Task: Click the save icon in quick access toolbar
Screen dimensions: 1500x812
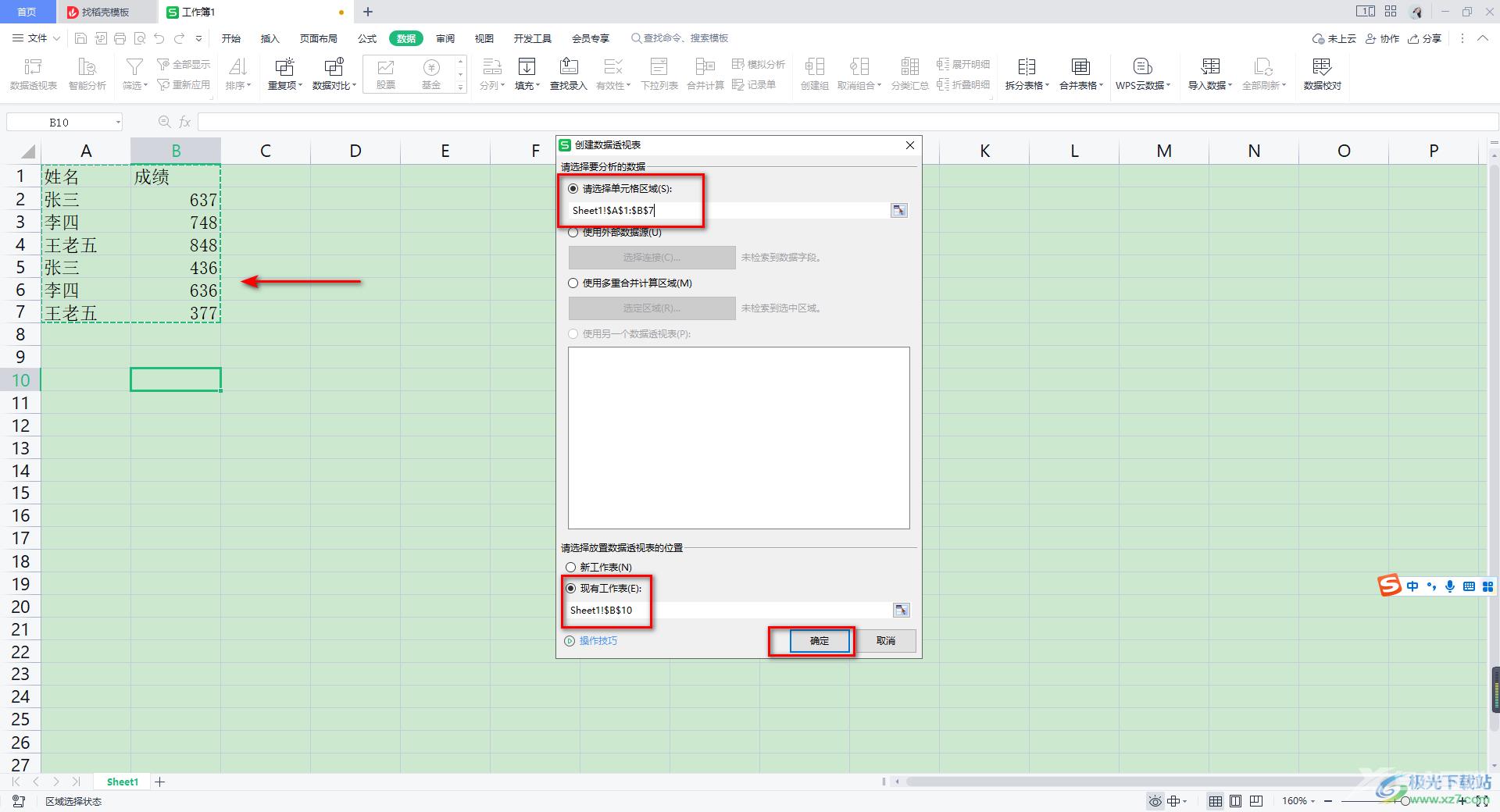Action: click(81, 38)
